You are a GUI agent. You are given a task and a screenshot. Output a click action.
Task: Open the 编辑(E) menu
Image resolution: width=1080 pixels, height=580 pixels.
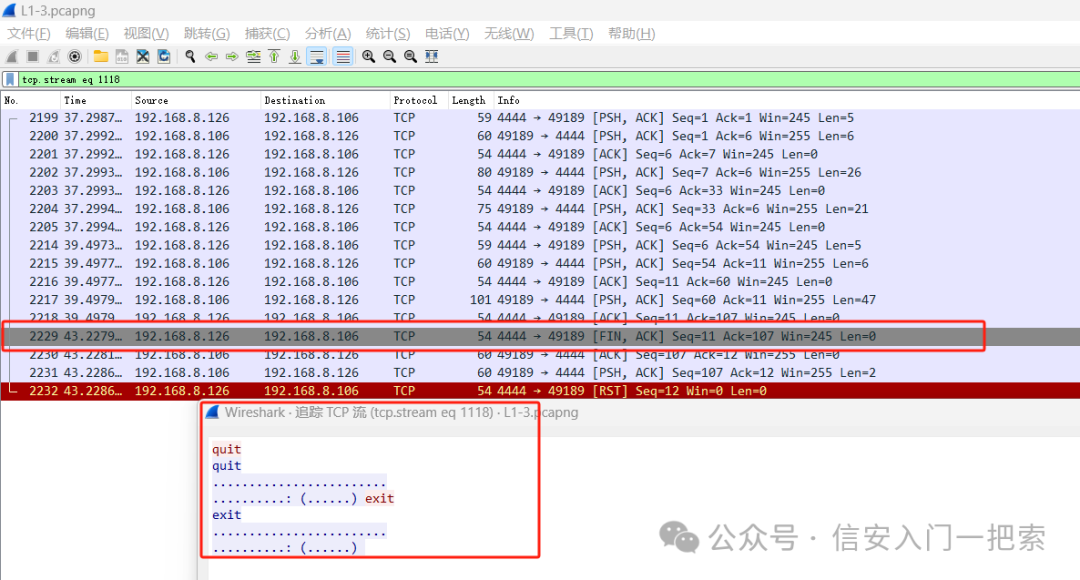(87, 33)
